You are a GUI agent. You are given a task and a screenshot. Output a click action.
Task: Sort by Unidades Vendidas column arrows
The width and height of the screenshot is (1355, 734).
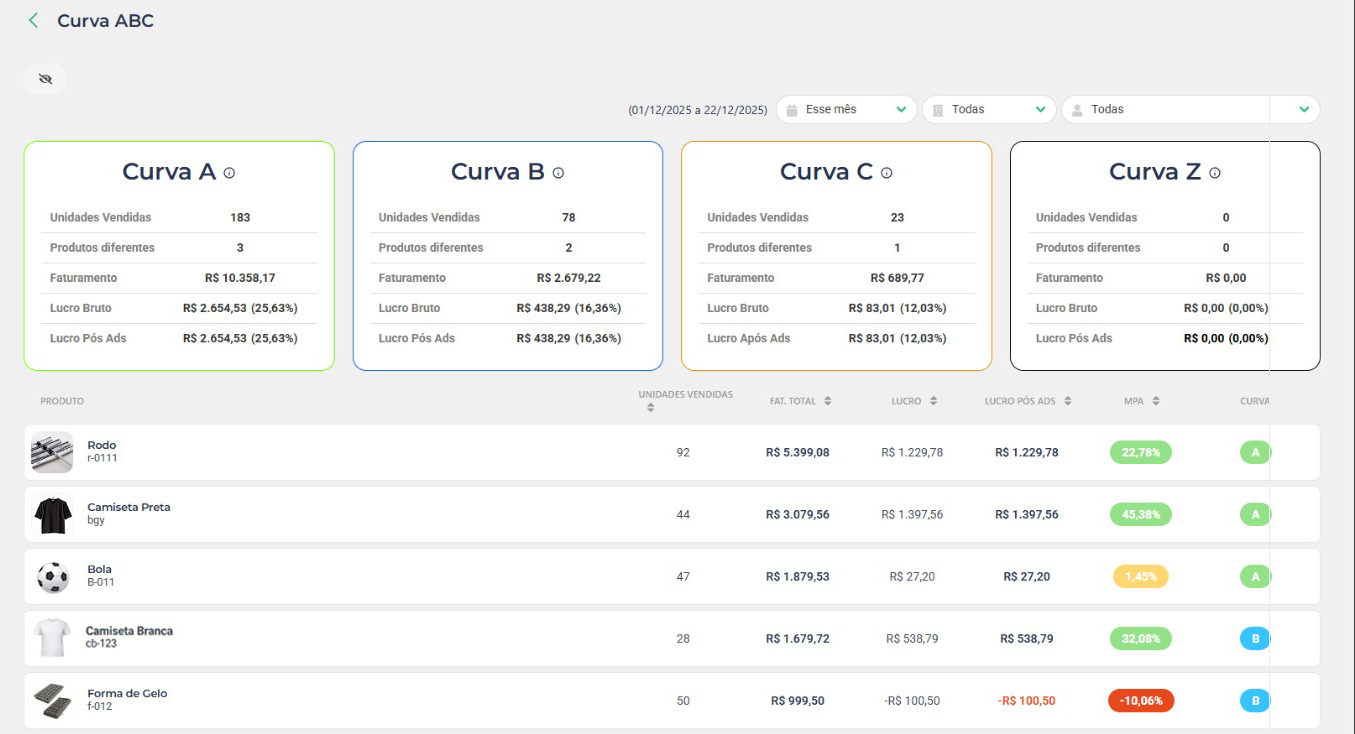650,408
